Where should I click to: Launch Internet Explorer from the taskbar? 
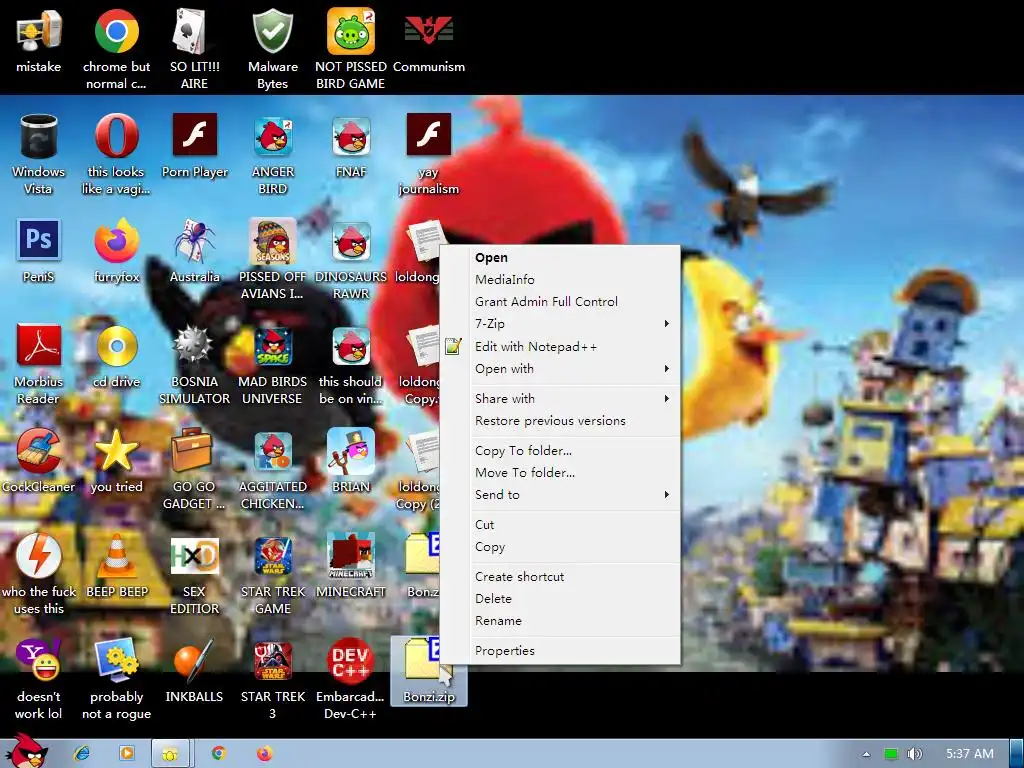pos(82,753)
